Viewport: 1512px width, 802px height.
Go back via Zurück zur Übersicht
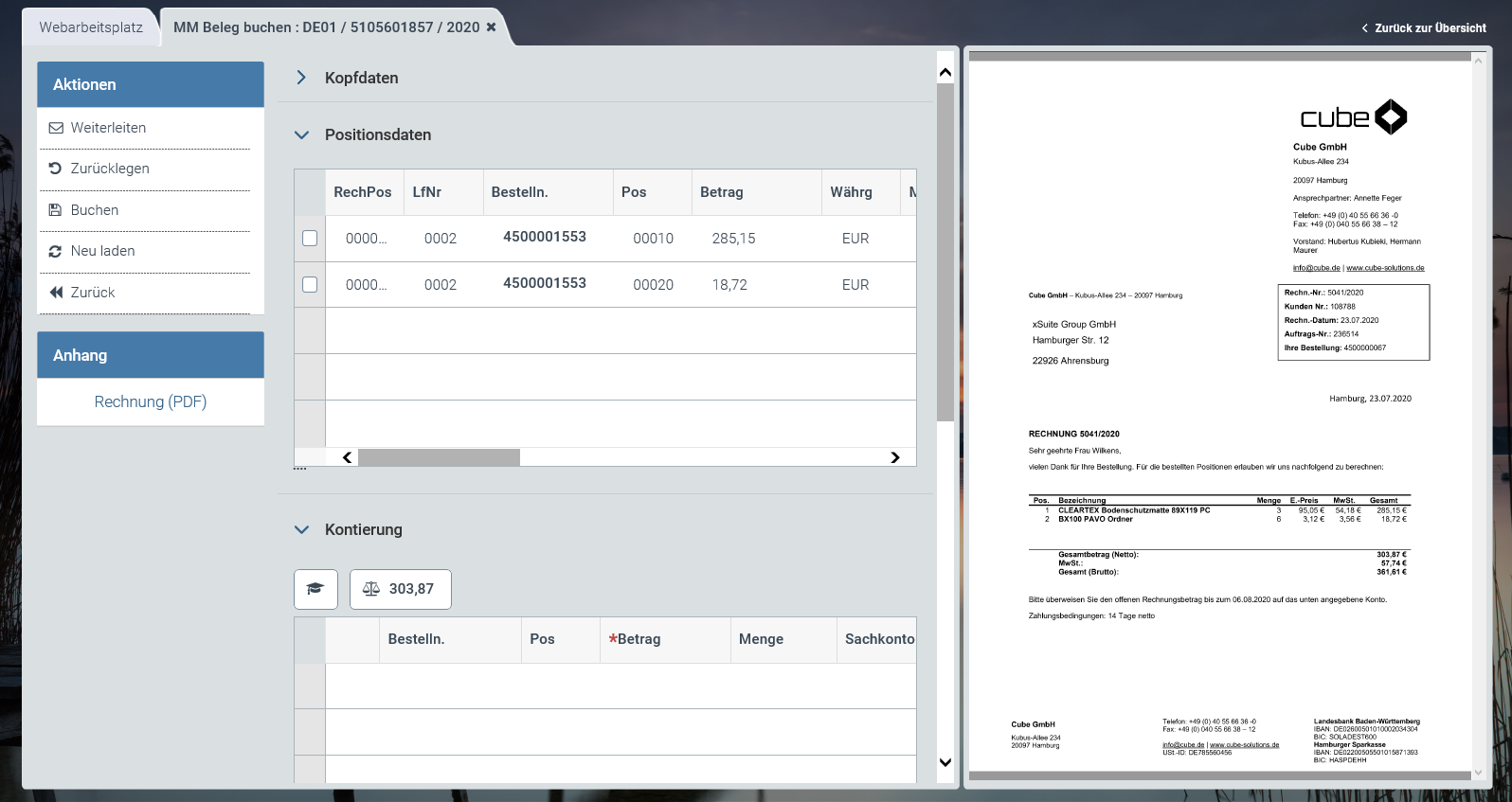pos(1423,28)
